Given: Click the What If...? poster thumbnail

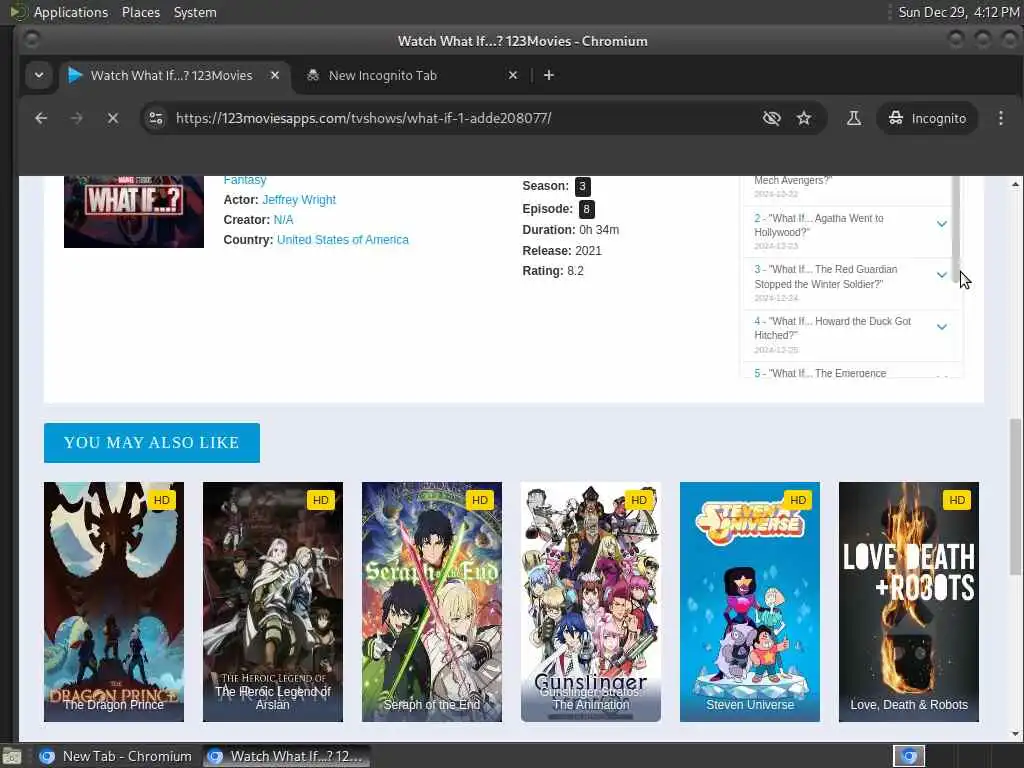Looking at the screenshot, I should click(133, 211).
